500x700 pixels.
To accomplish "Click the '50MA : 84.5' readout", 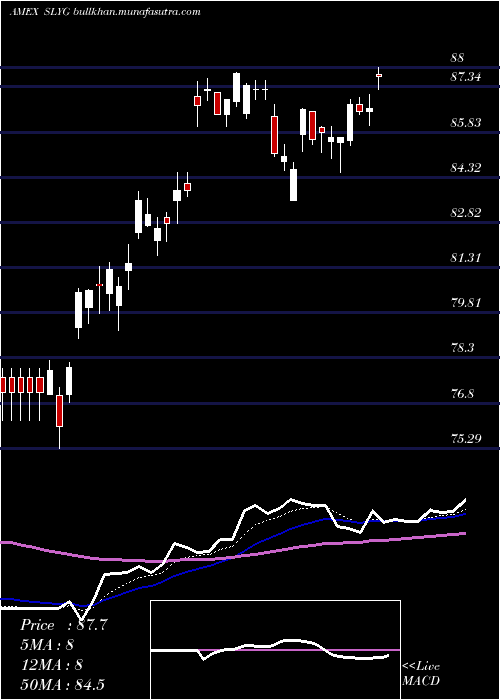I will pyautogui.click(x=62, y=684).
